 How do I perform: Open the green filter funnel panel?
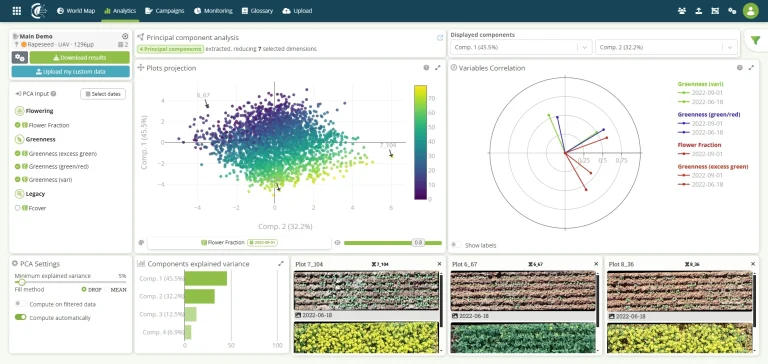pyautogui.click(x=756, y=41)
